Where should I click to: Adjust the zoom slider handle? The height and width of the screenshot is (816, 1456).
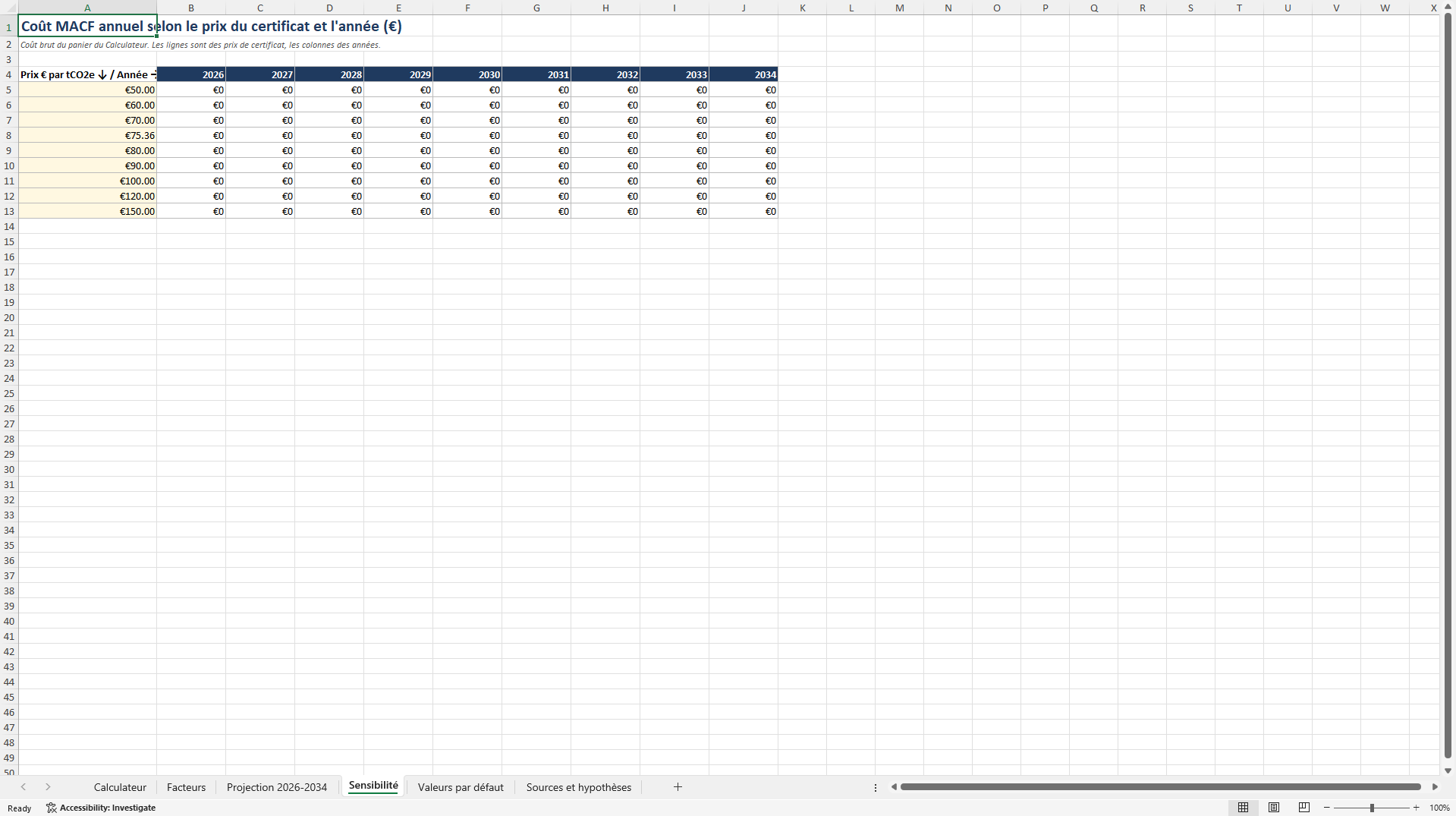tap(1372, 808)
